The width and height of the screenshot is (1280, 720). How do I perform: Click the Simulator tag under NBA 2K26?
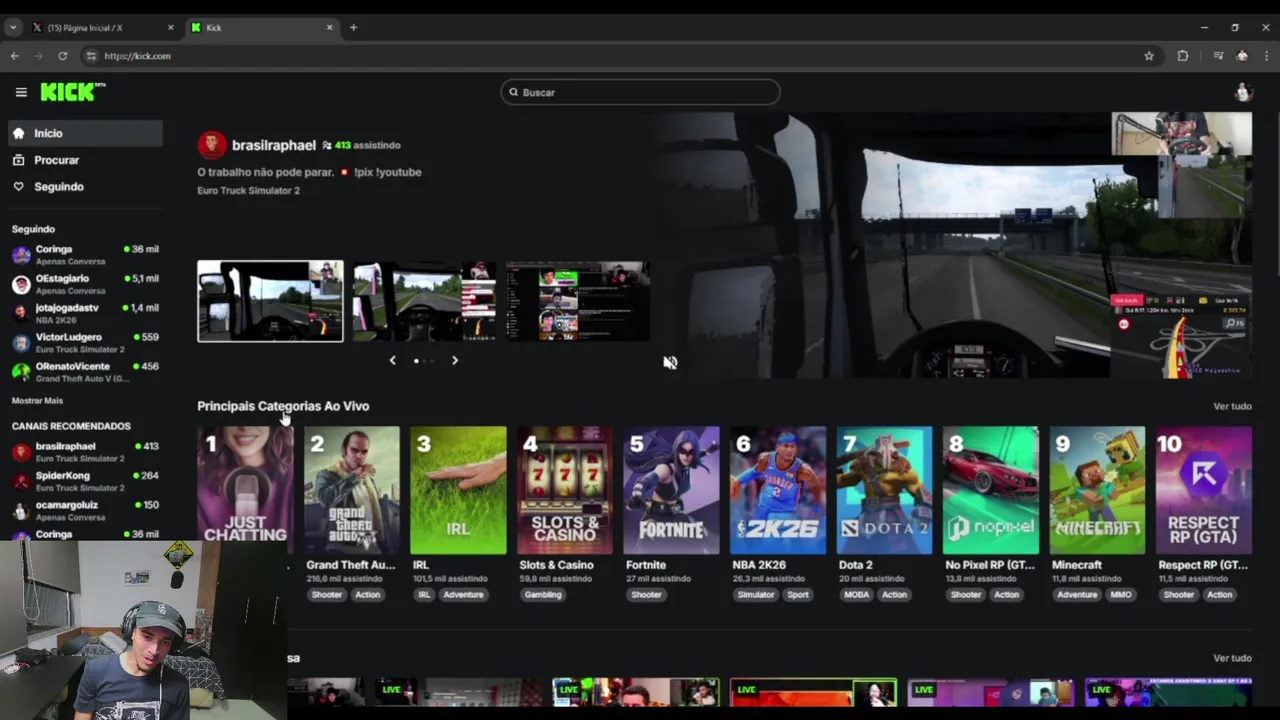(756, 595)
